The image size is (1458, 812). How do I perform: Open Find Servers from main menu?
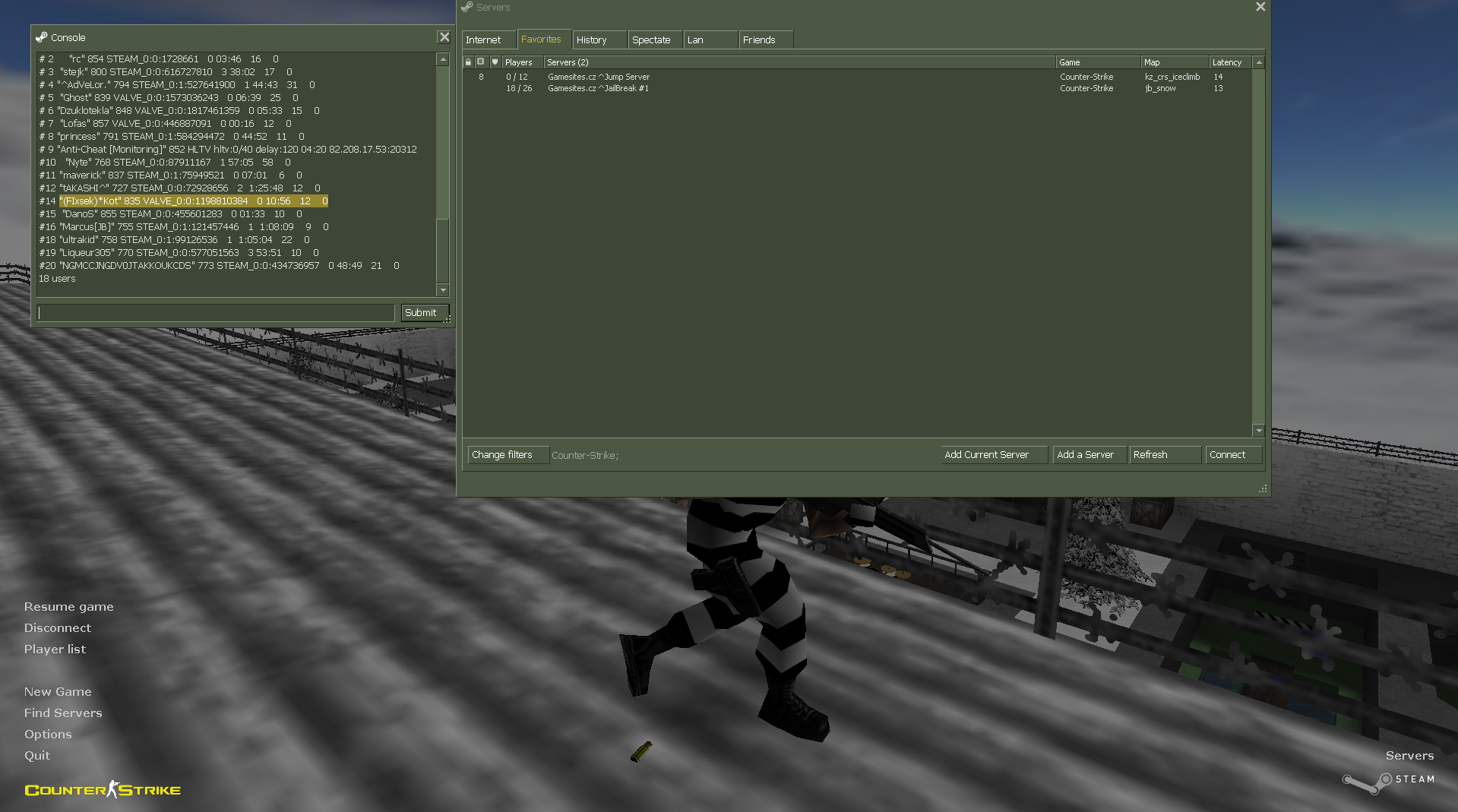click(x=63, y=712)
